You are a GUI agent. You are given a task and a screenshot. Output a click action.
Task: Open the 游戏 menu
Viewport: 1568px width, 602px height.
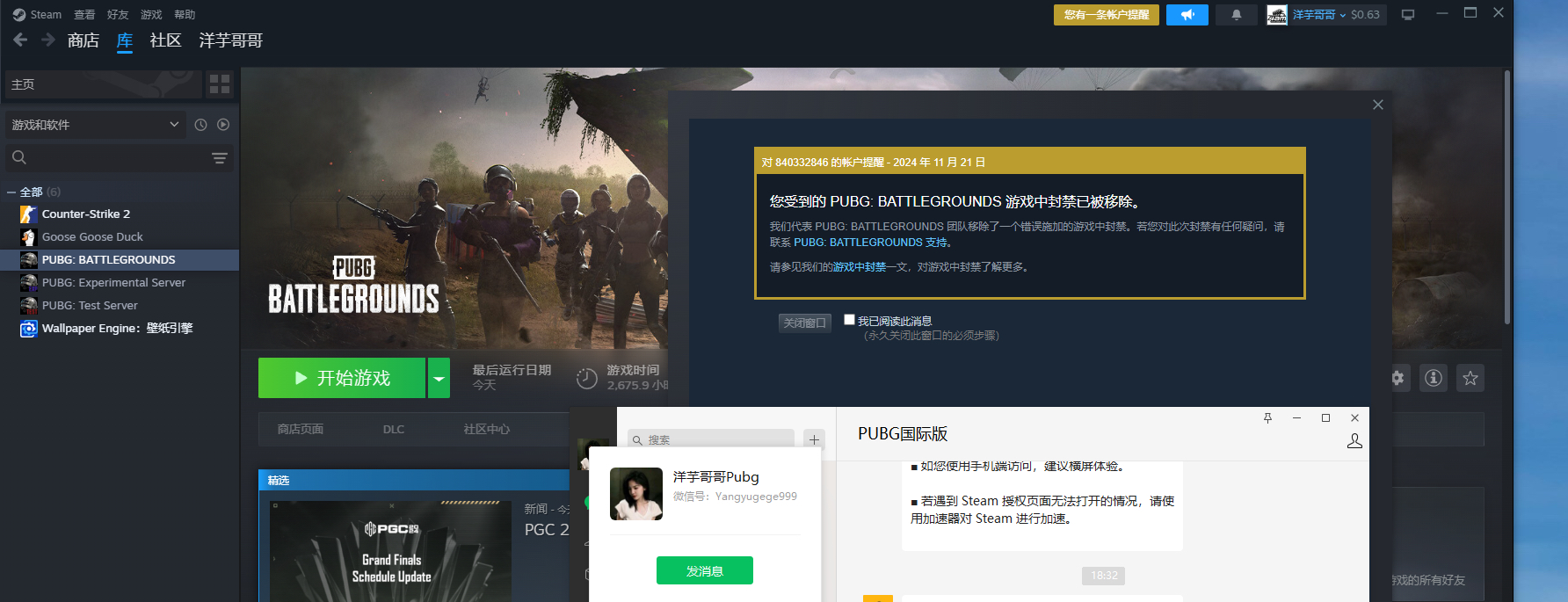coord(151,14)
